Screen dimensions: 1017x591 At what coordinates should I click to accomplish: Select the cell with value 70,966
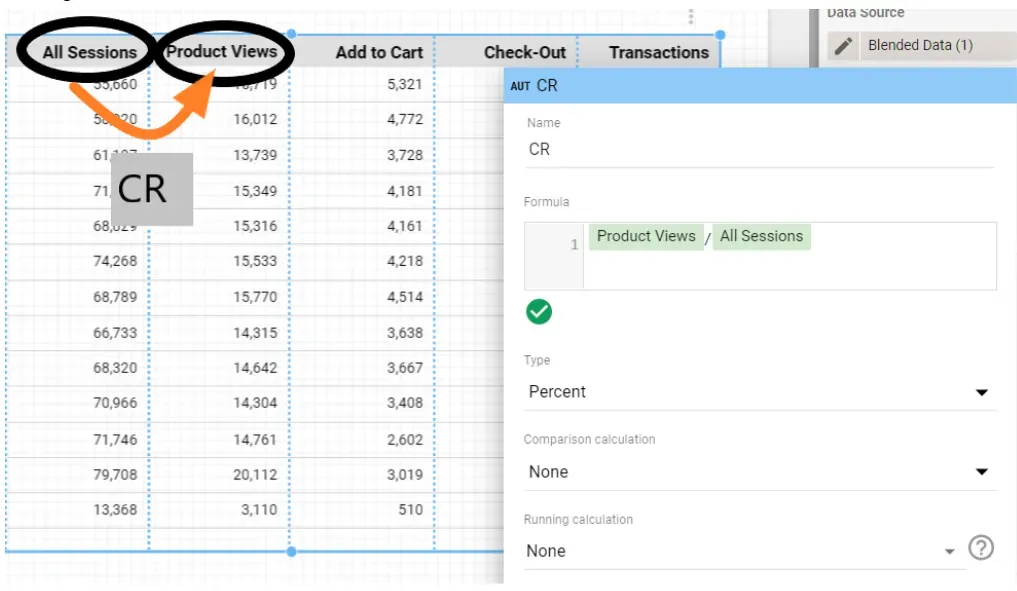click(x=115, y=403)
